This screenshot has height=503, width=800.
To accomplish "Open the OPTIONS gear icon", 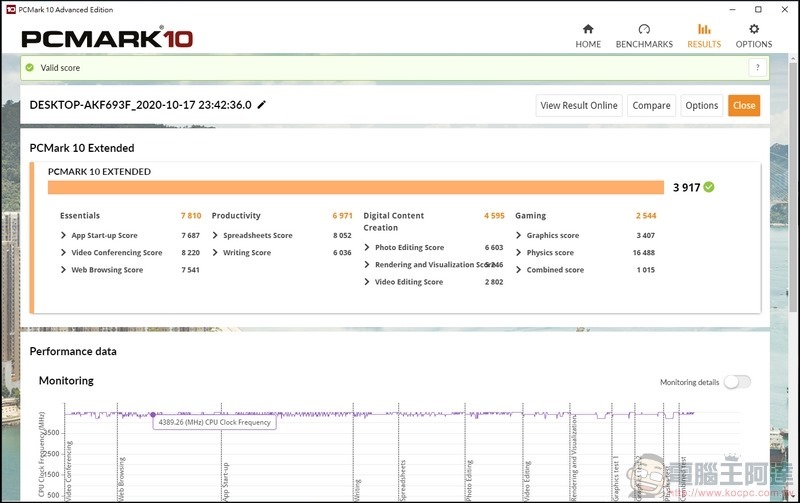I will tap(754, 30).
